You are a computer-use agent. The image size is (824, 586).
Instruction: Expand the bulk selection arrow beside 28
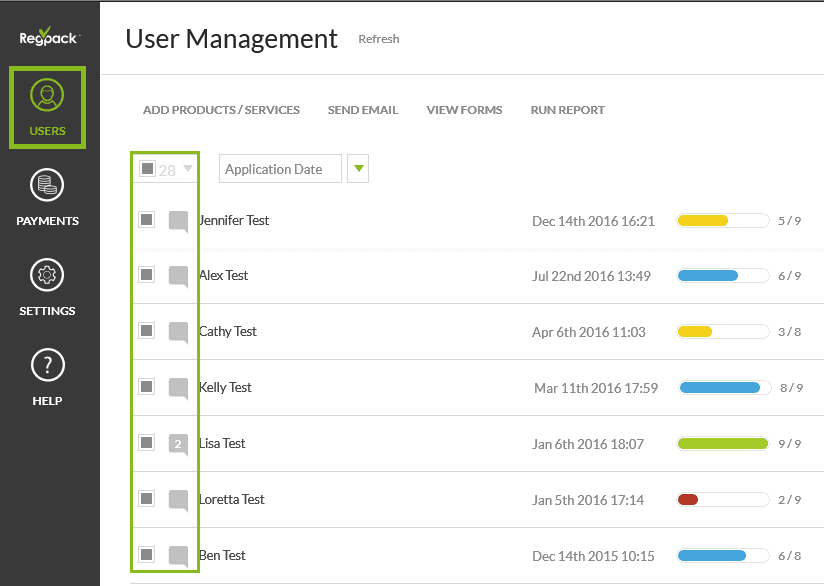[188, 169]
